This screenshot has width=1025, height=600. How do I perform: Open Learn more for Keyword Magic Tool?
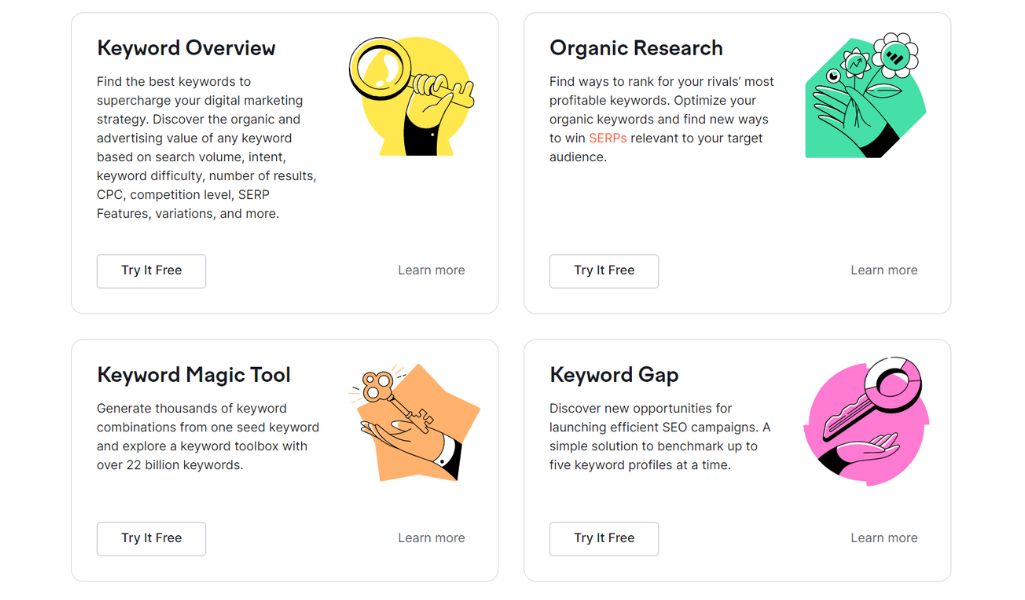tap(431, 538)
